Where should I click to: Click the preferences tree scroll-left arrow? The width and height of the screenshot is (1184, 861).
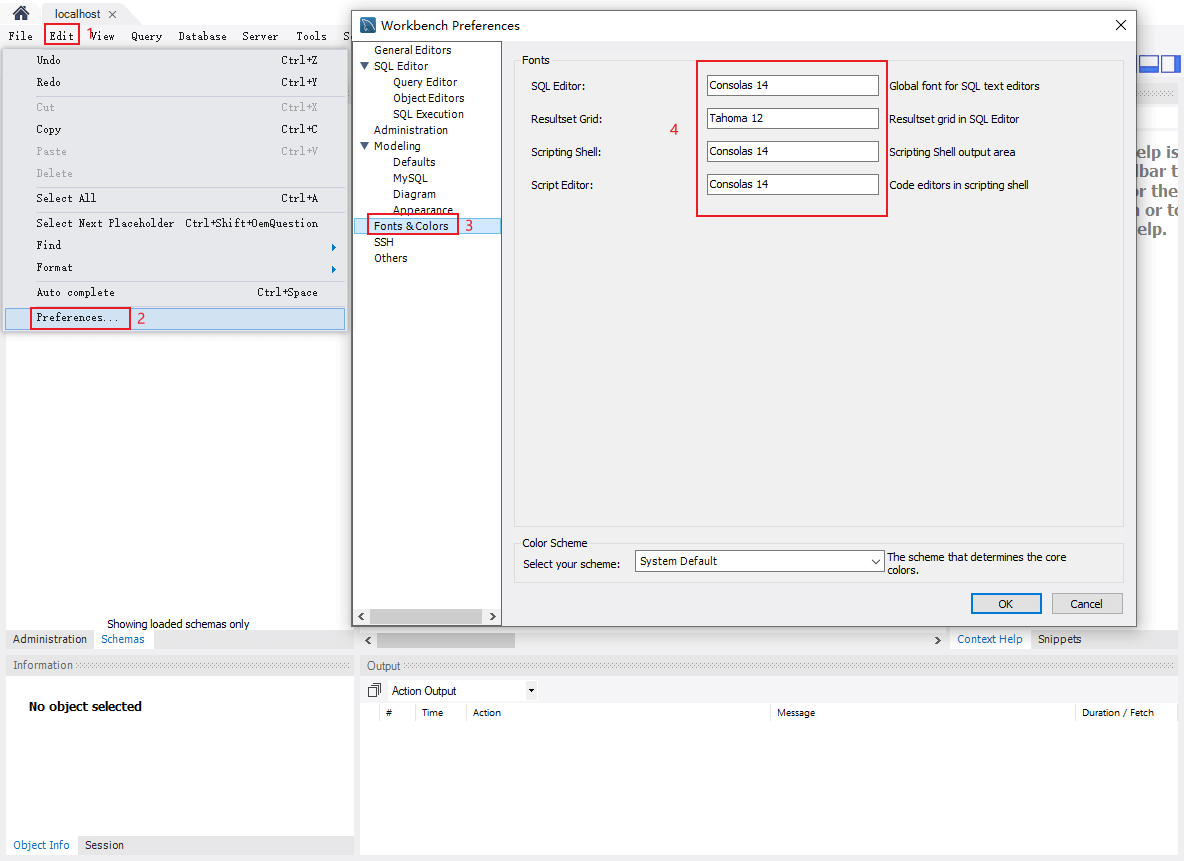tap(361, 616)
